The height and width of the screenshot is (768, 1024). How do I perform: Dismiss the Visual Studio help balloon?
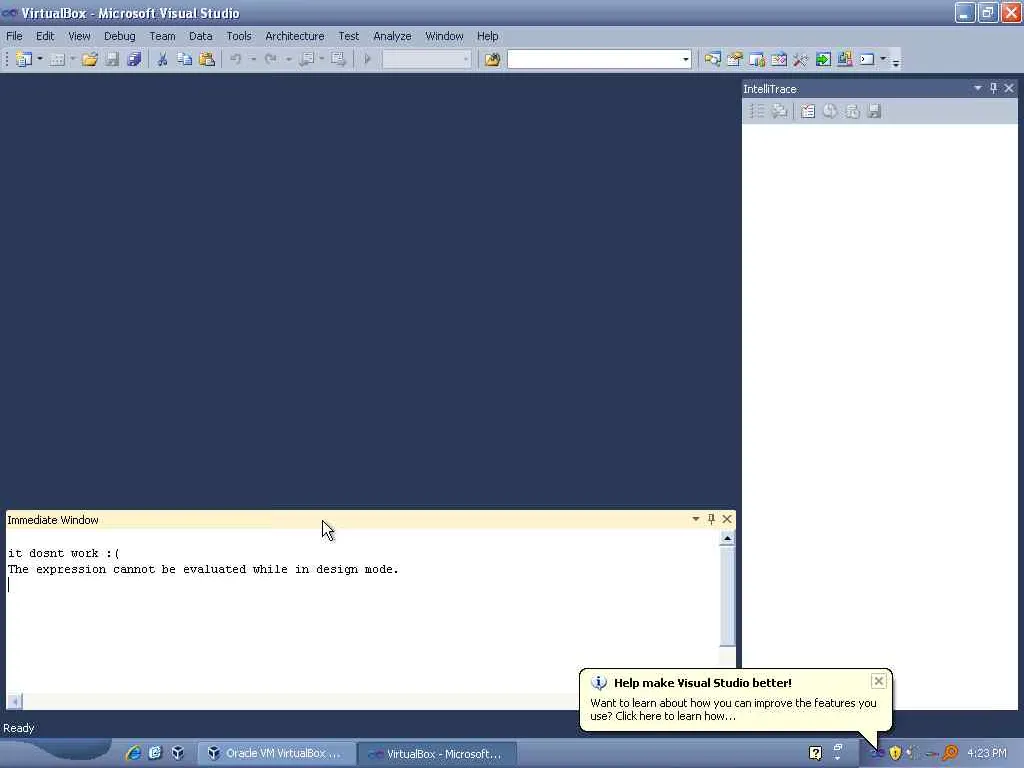878,681
